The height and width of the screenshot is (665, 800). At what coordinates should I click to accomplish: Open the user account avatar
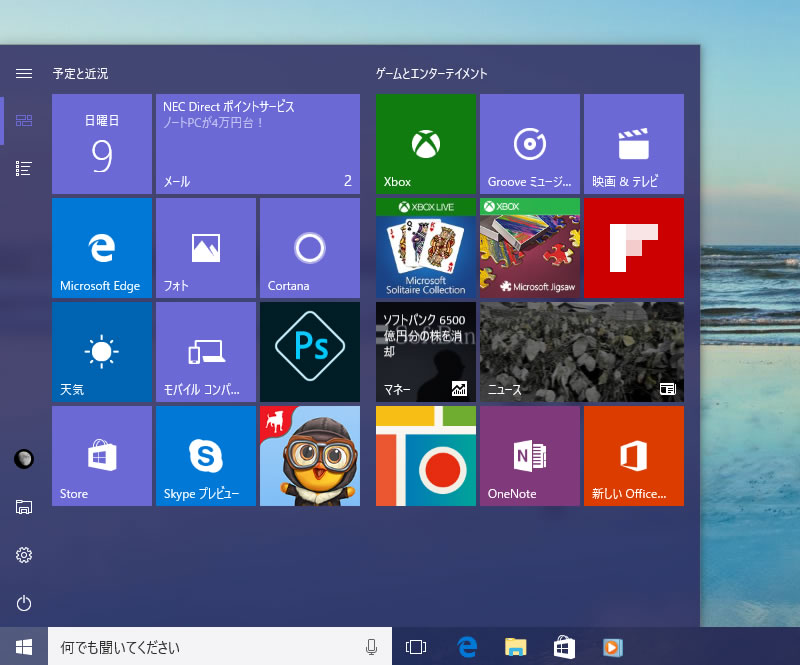(23, 459)
